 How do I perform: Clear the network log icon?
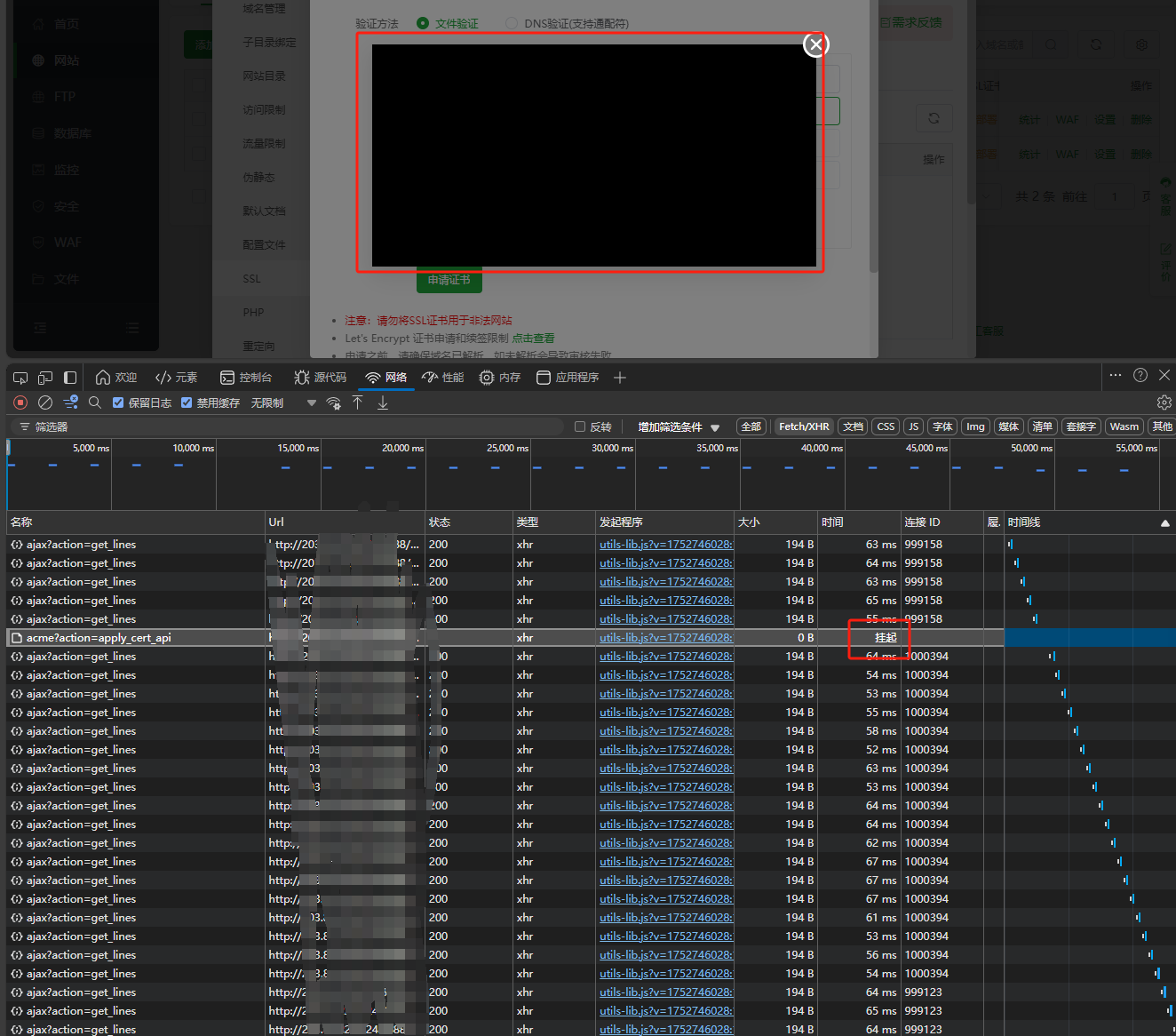tap(45, 402)
